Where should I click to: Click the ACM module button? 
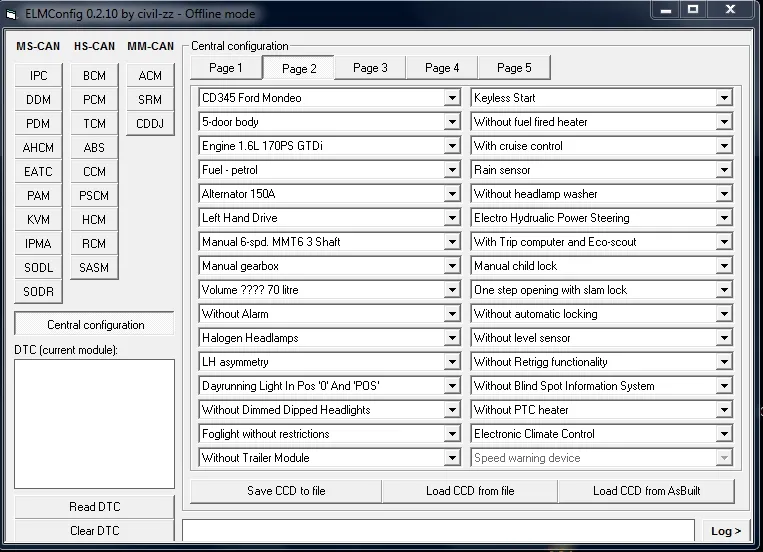pos(150,76)
